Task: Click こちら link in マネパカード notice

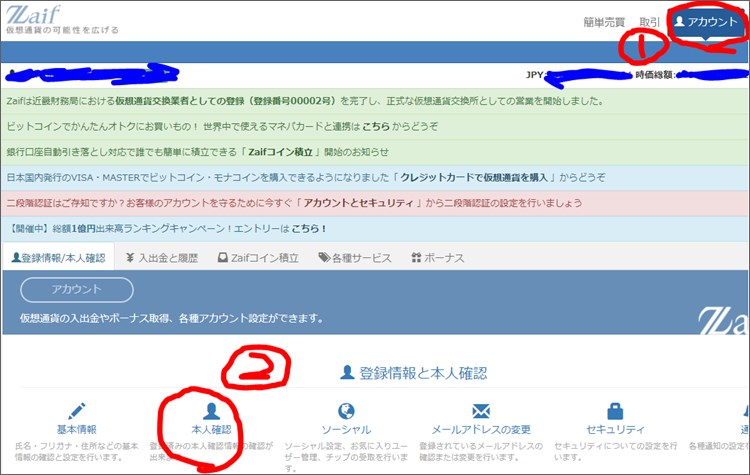Action: [376, 127]
